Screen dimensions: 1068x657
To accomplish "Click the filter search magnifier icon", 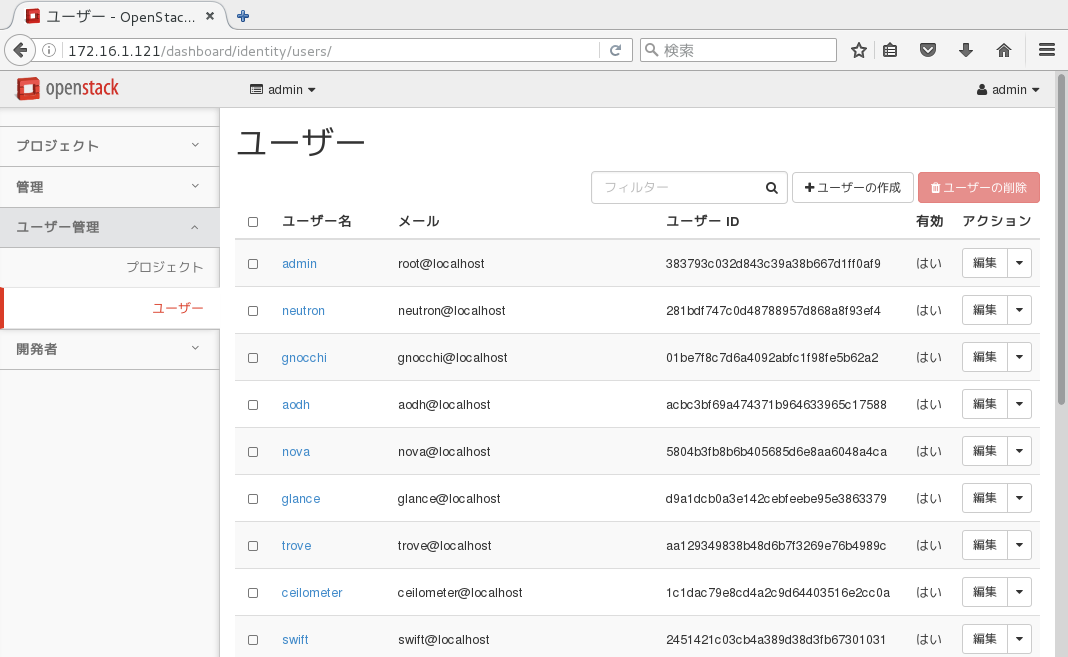I will 771,188.
